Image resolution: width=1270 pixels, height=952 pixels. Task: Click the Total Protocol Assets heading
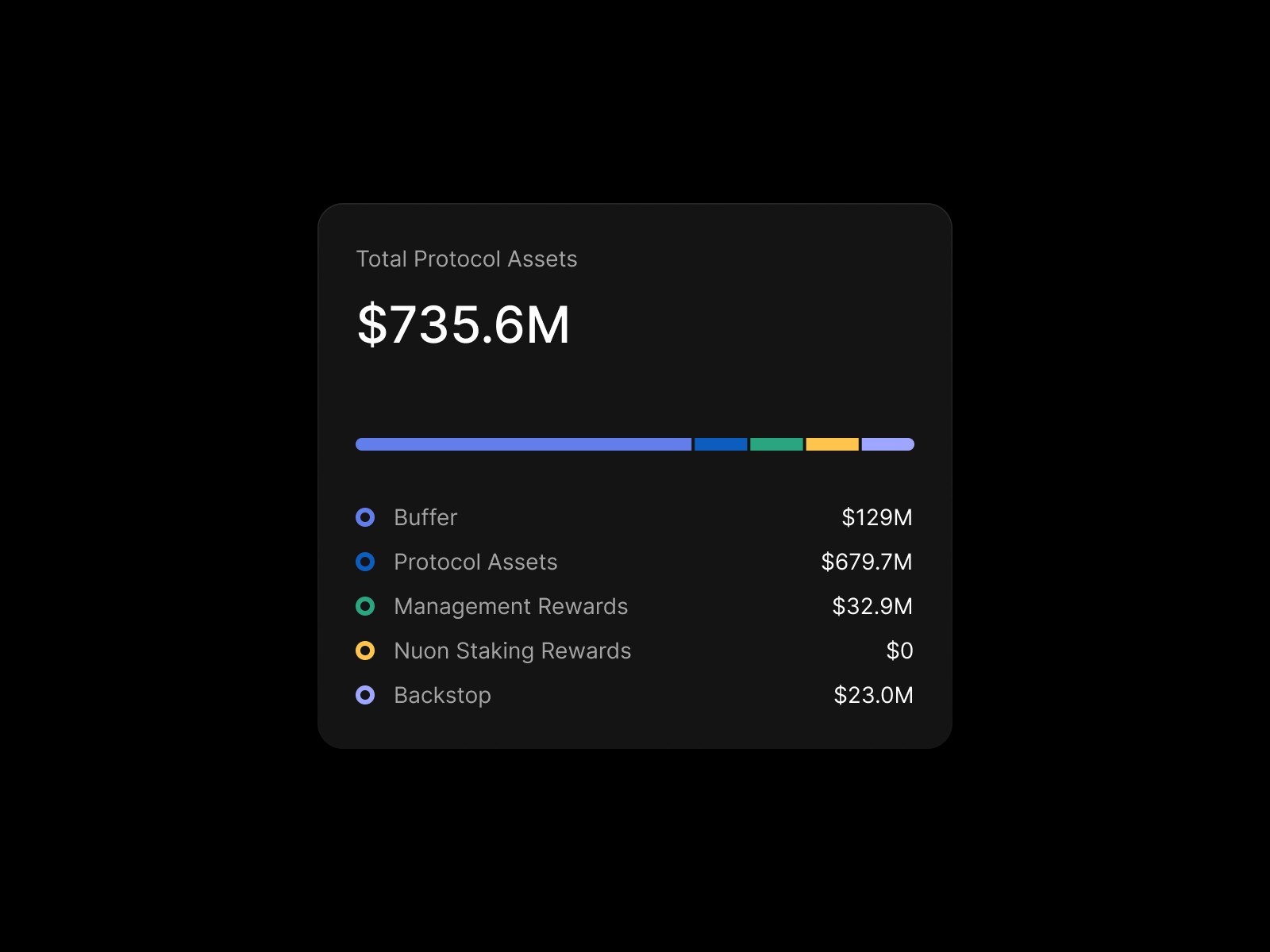pyautogui.click(x=467, y=259)
